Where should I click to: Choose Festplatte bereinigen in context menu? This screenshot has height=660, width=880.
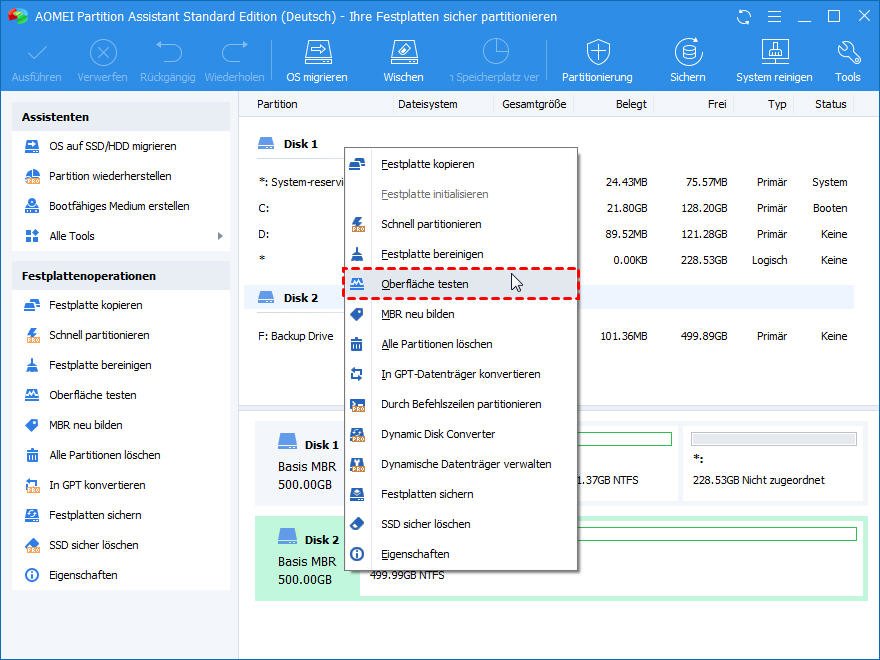coord(461,254)
